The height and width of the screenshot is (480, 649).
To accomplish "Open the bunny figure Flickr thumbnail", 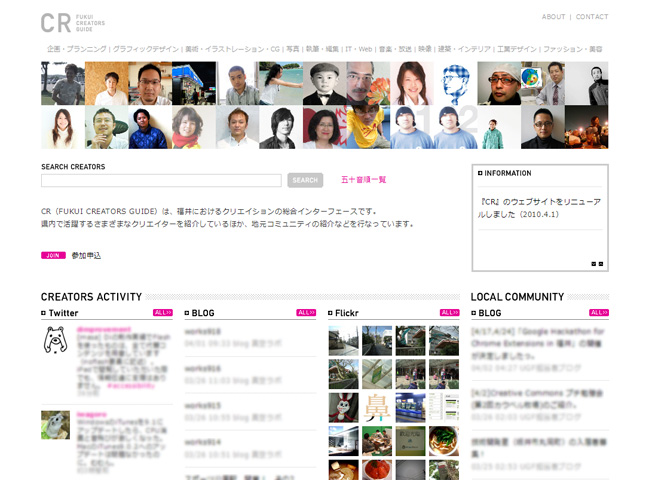I will (344, 408).
